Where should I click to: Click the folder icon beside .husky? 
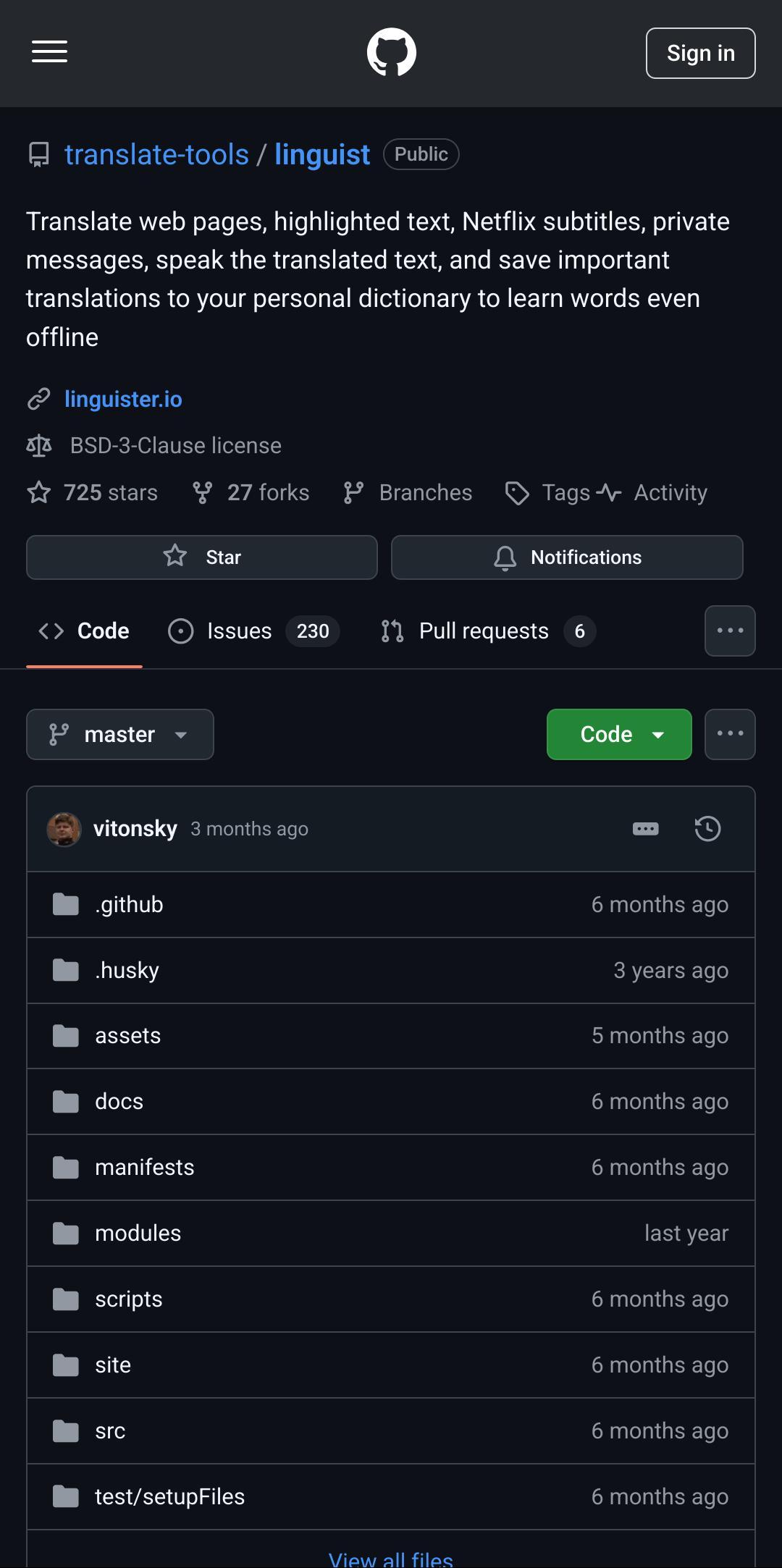point(66,970)
